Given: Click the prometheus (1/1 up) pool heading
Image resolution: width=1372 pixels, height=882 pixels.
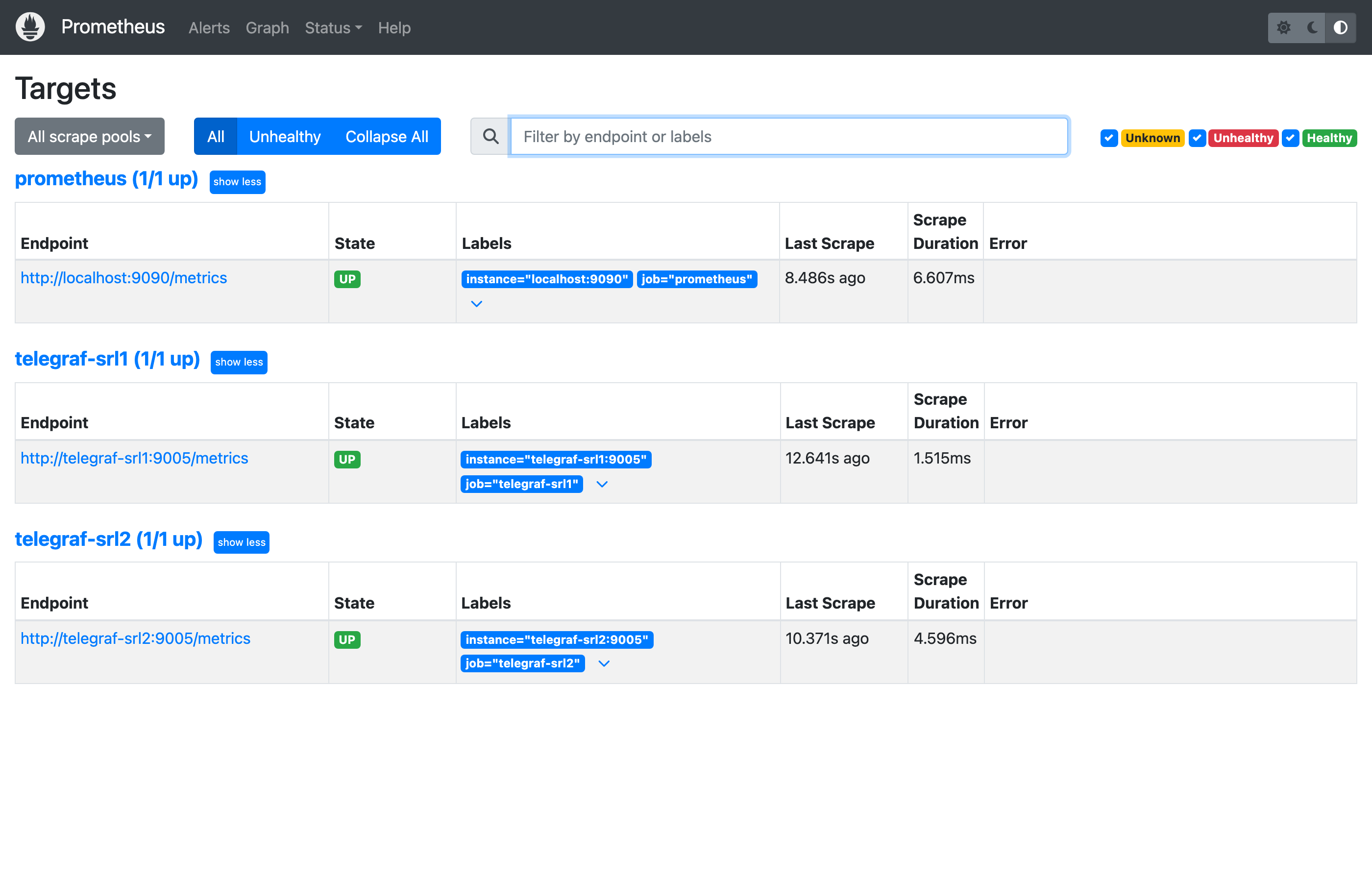Looking at the screenshot, I should point(106,179).
